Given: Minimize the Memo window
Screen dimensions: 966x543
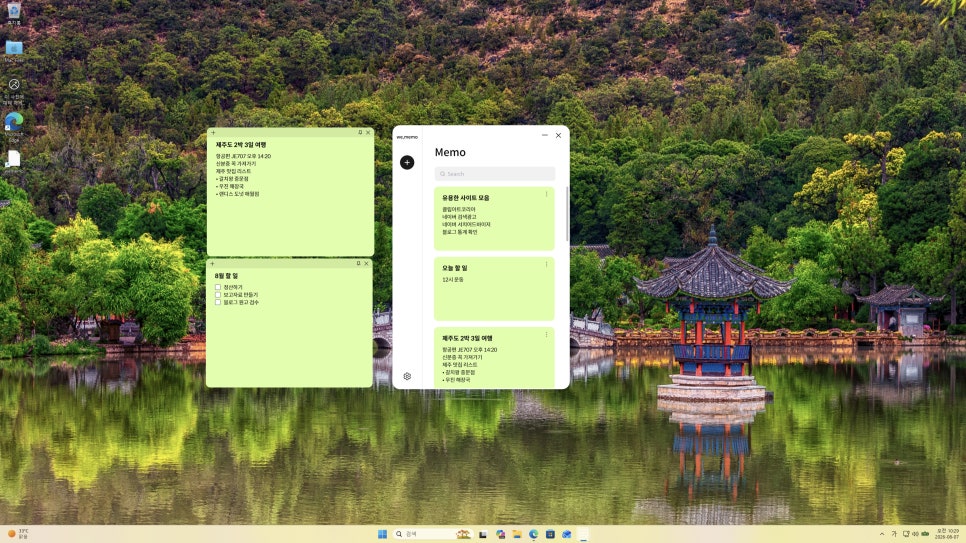Looking at the screenshot, I should [545, 135].
